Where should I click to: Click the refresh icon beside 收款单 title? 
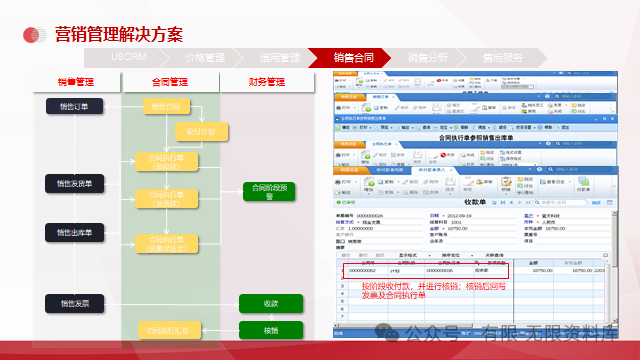click(494, 202)
